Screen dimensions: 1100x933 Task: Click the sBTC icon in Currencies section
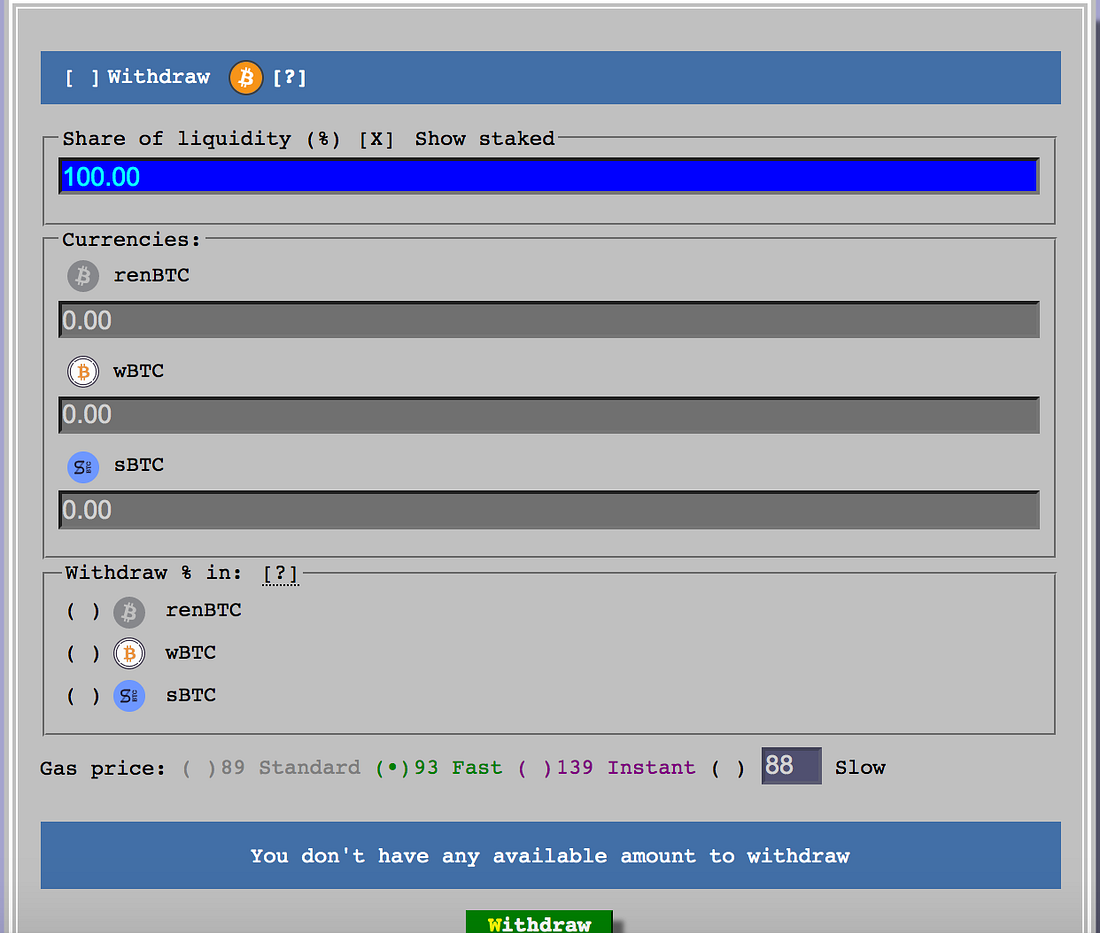coord(83,466)
